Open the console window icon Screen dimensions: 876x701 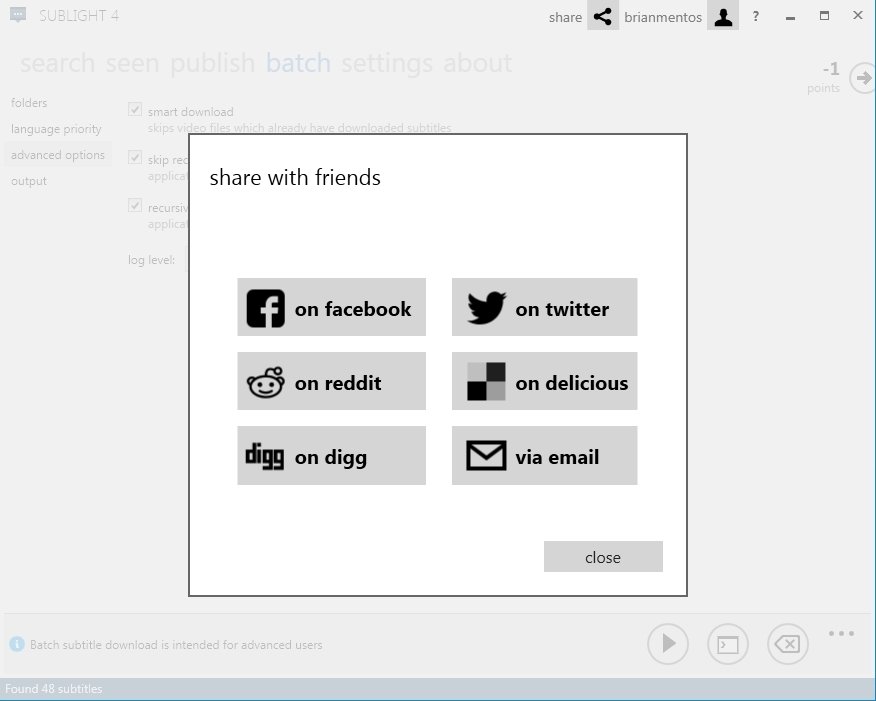tap(727, 643)
